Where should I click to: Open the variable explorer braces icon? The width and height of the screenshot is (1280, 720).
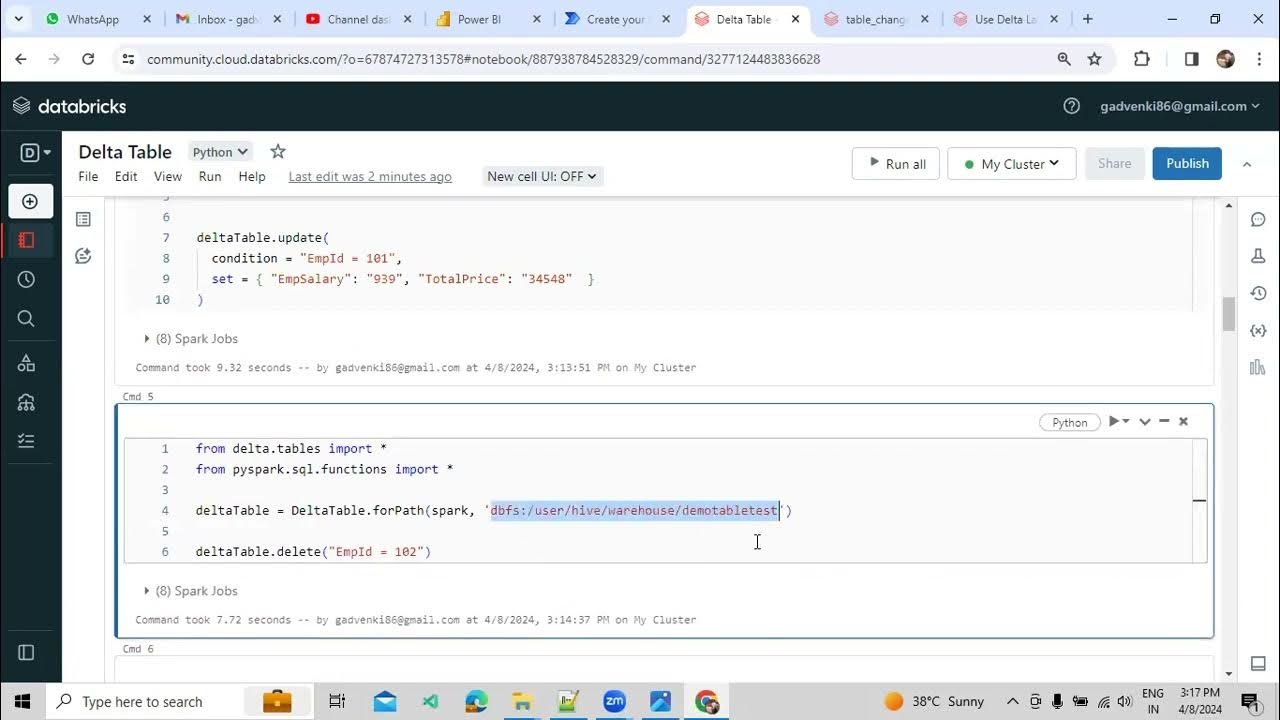(1258, 330)
